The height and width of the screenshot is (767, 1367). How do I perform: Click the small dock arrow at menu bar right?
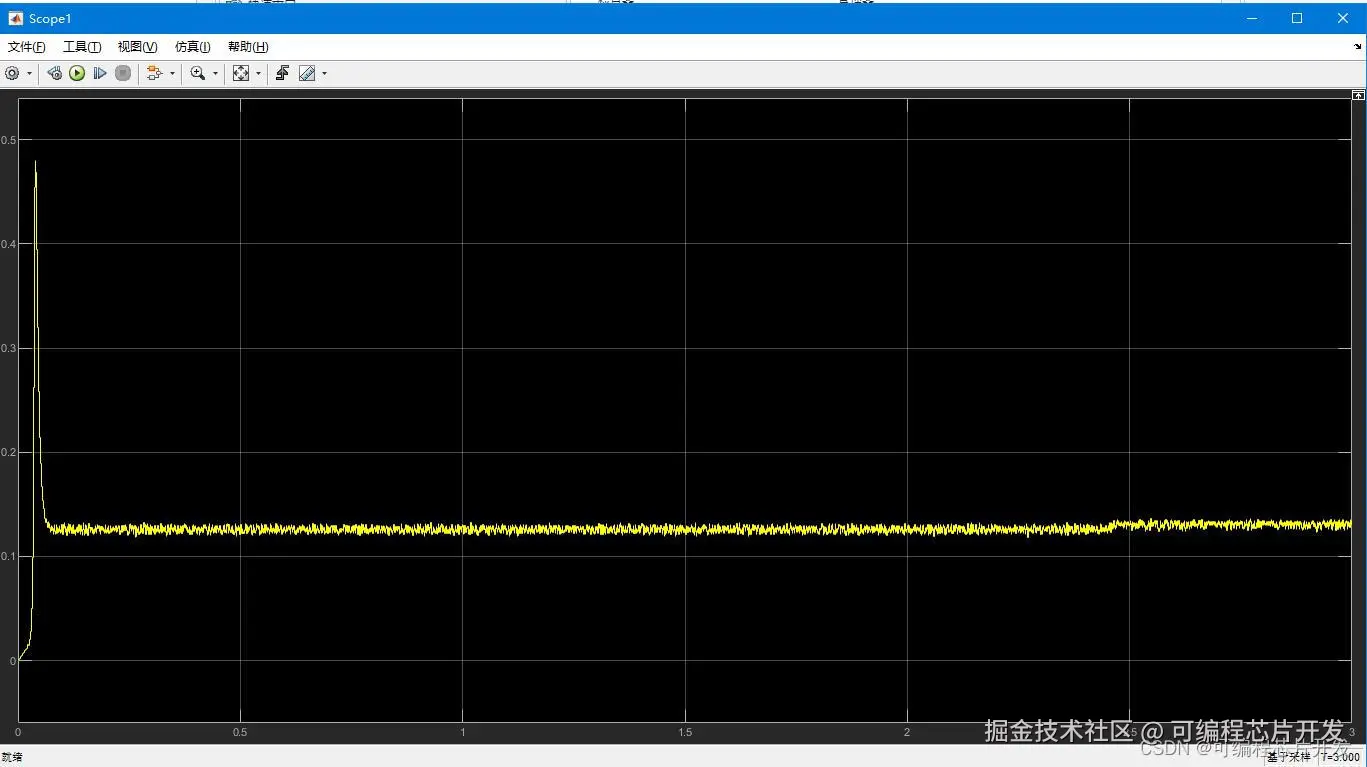(1358, 47)
